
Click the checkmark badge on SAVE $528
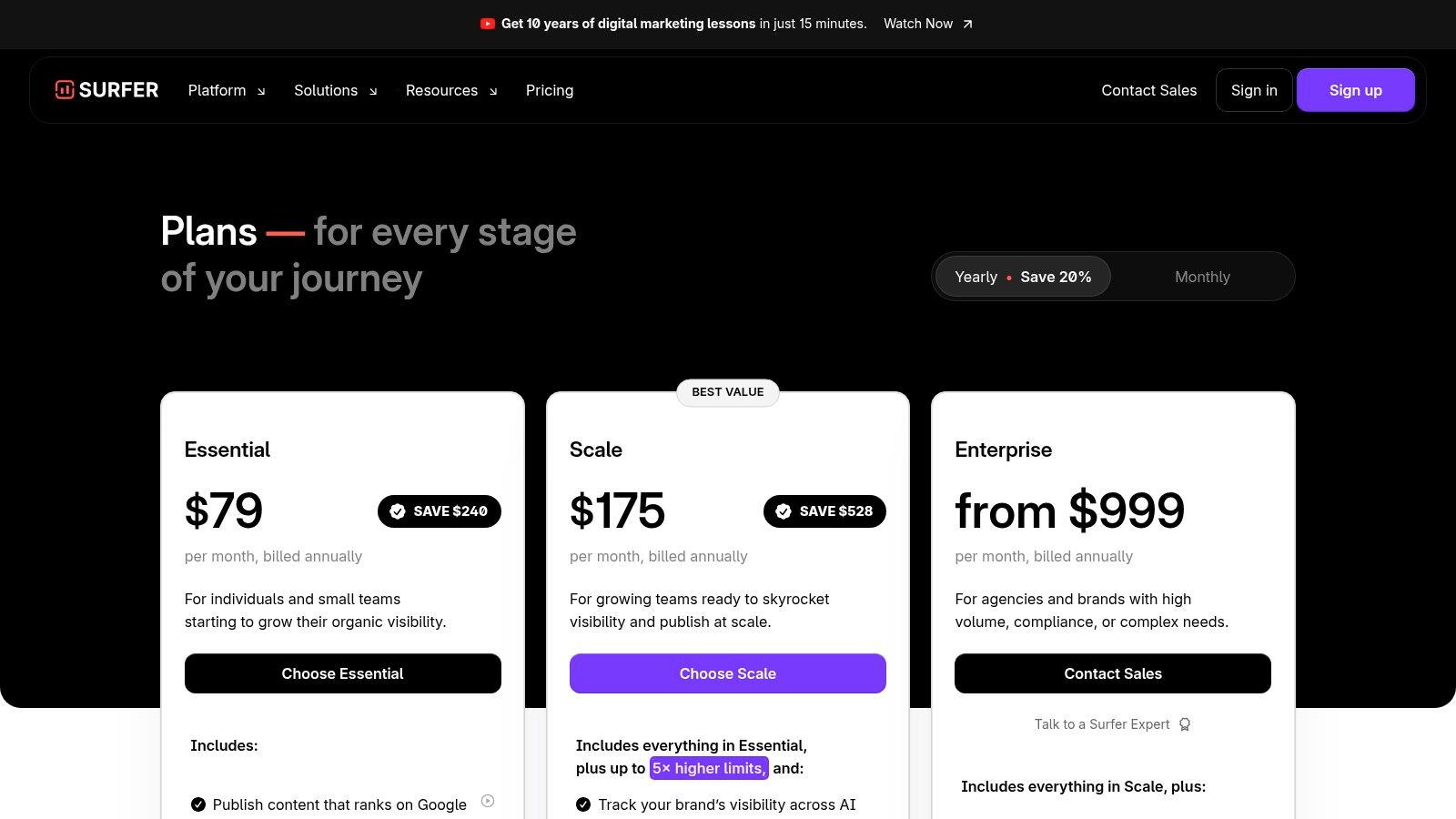pyautogui.click(x=784, y=511)
